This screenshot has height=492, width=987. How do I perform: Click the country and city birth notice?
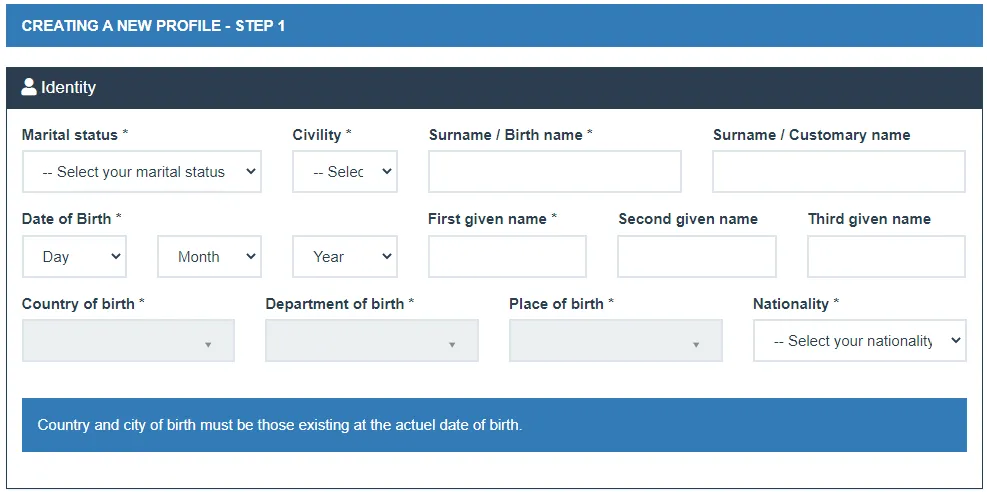tap(494, 425)
